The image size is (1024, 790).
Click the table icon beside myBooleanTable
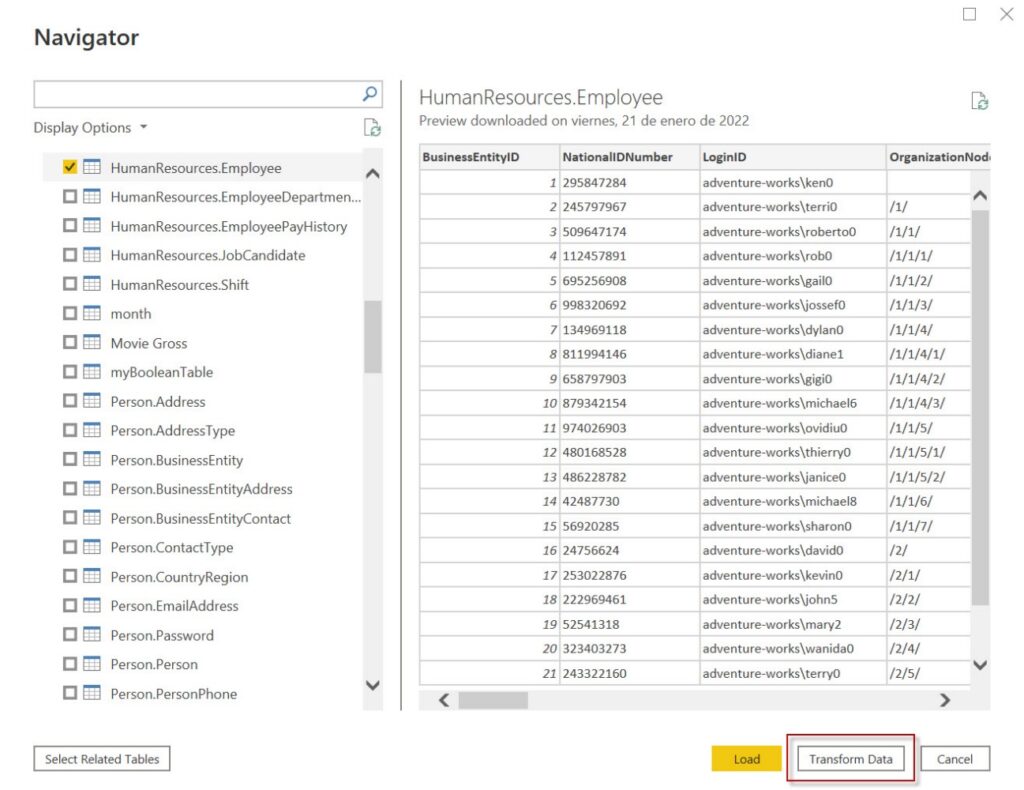[x=94, y=372]
